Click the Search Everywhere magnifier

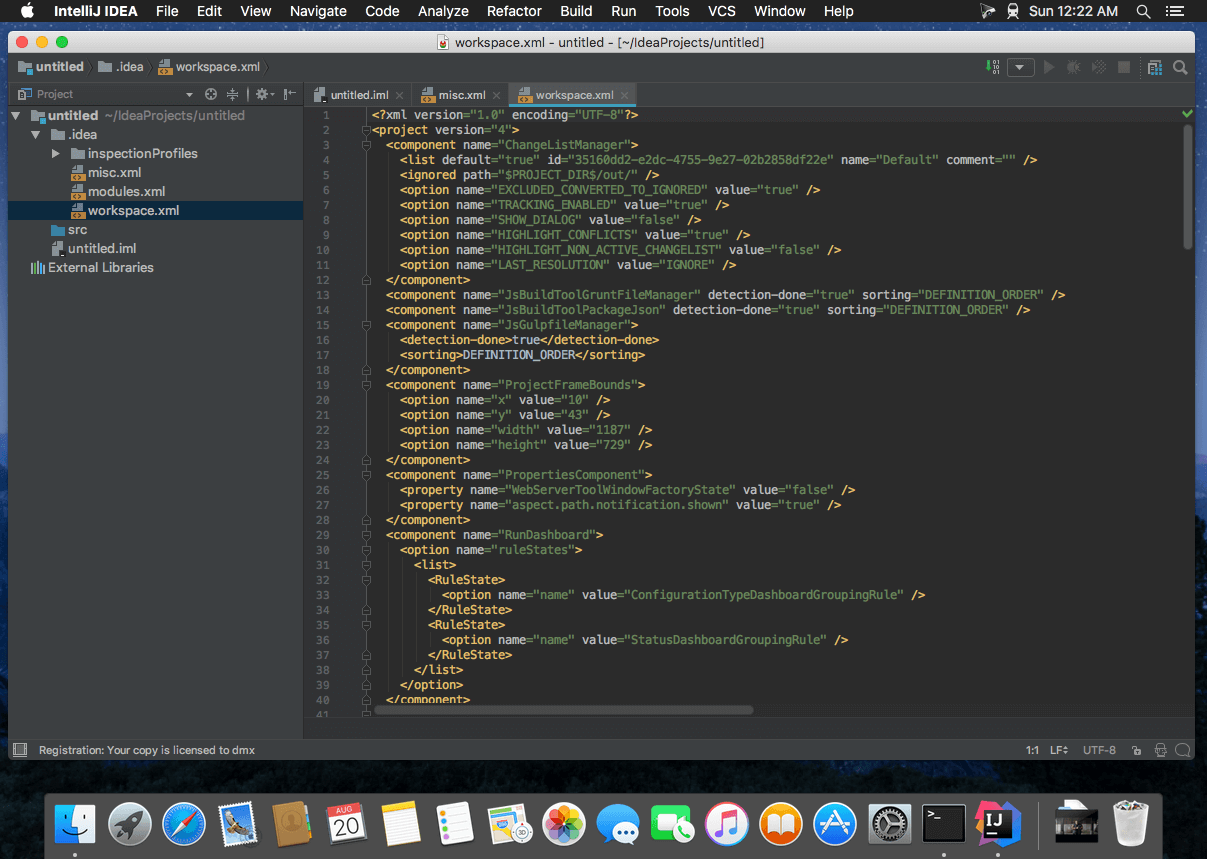tap(1180, 67)
